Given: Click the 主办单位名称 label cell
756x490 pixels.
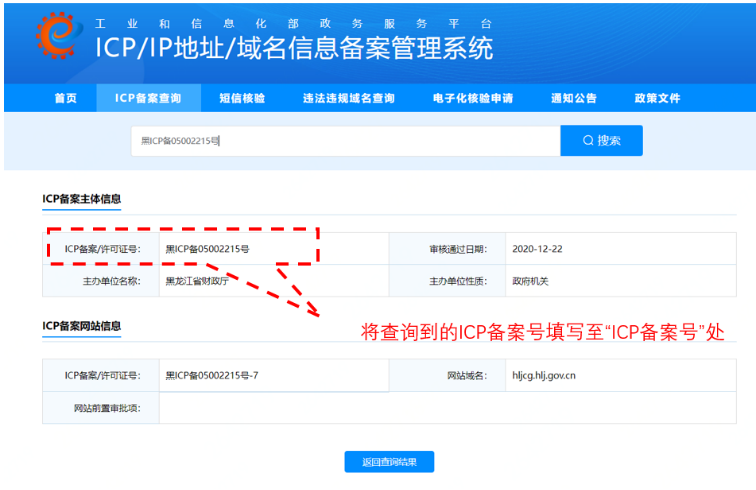Looking at the screenshot, I should pos(101,281).
